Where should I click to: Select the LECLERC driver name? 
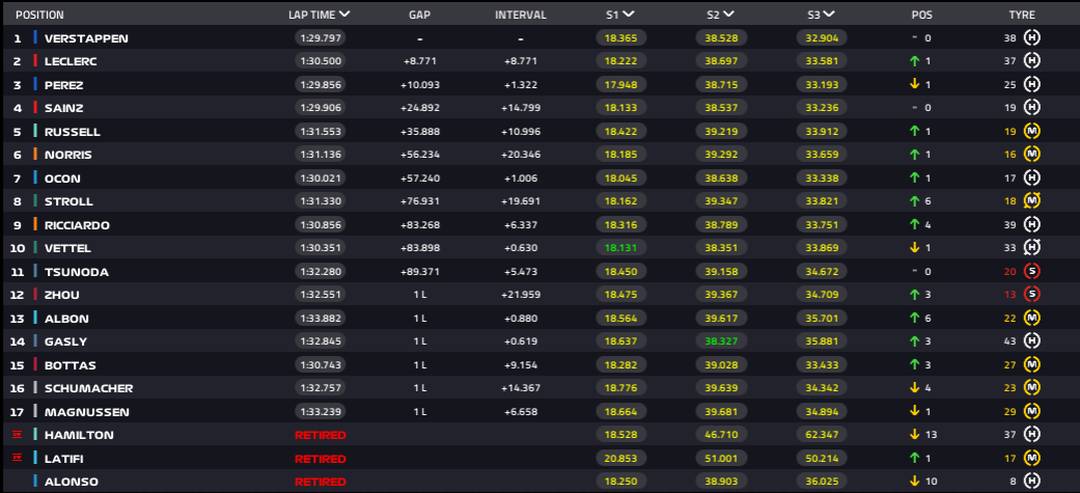(x=70, y=61)
